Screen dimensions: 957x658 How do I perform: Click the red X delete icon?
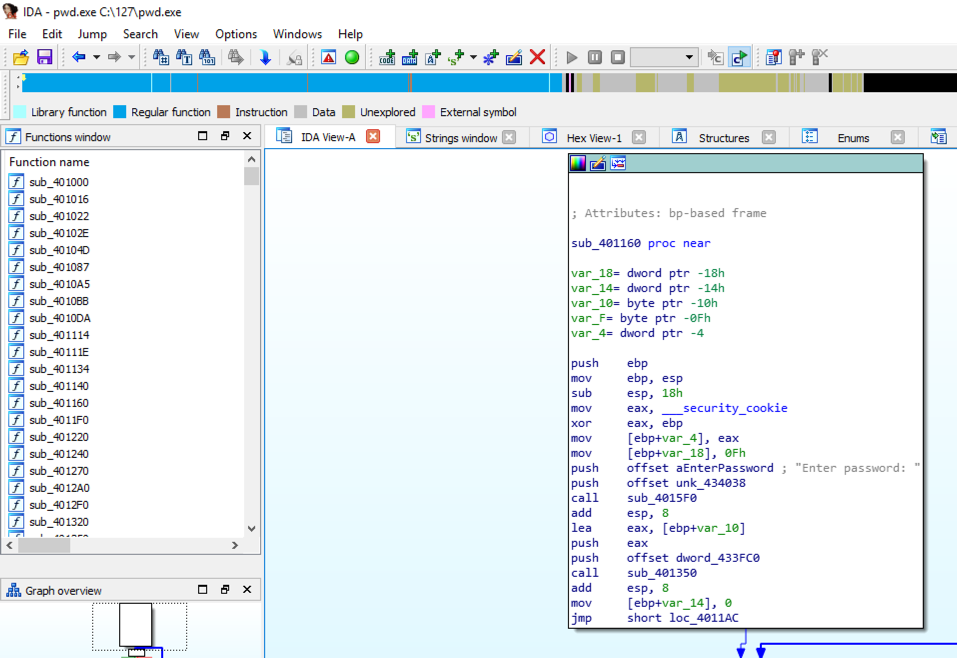click(x=537, y=57)
